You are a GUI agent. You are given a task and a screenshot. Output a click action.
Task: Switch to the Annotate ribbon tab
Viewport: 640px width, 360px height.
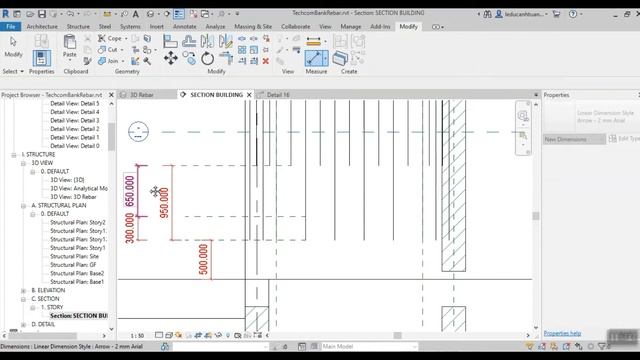click(x=184, y=27)
